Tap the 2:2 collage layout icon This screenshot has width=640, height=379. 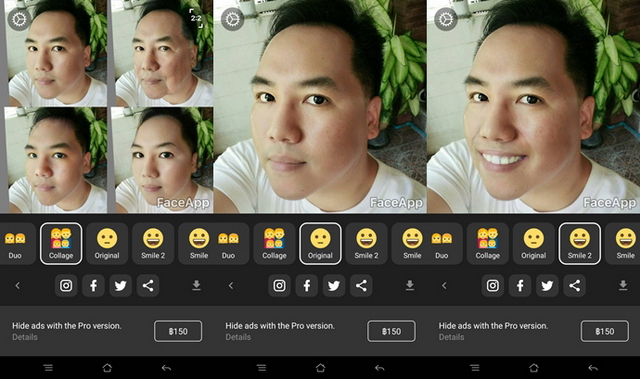(x=196, y=18)
